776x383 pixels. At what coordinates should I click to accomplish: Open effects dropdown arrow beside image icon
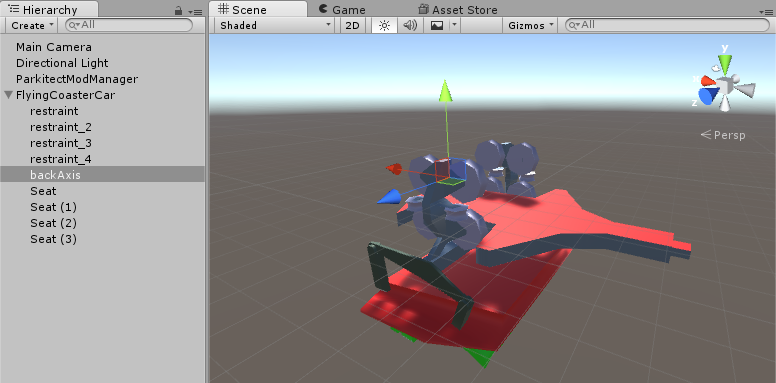pos(454,26)
